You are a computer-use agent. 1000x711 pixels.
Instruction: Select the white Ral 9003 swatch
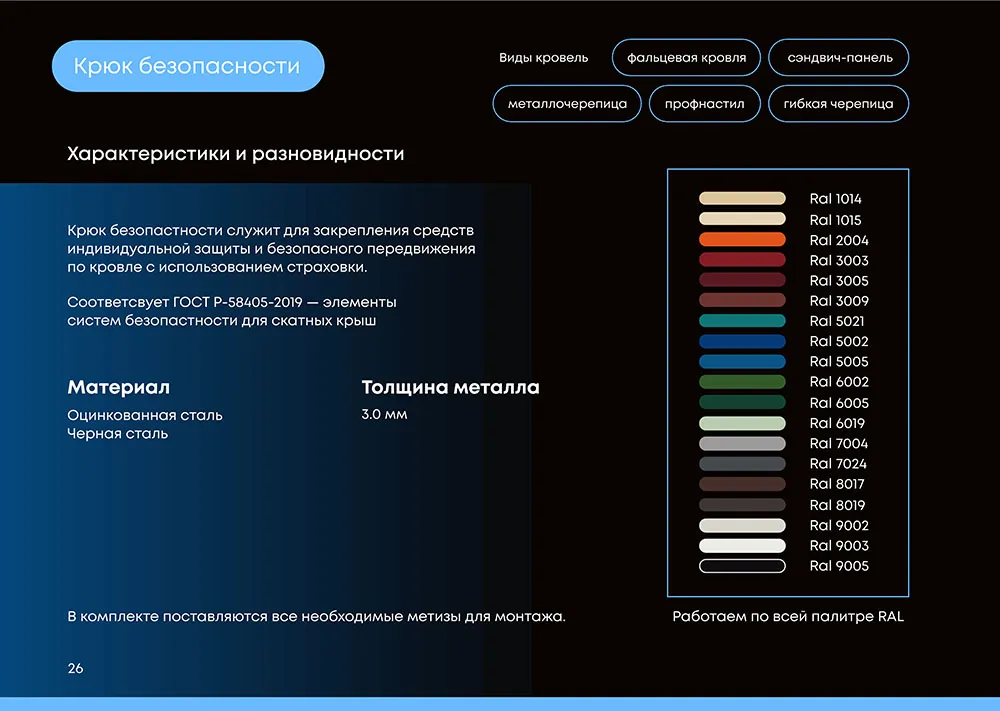pyautogui.click(x=742, y=546)
